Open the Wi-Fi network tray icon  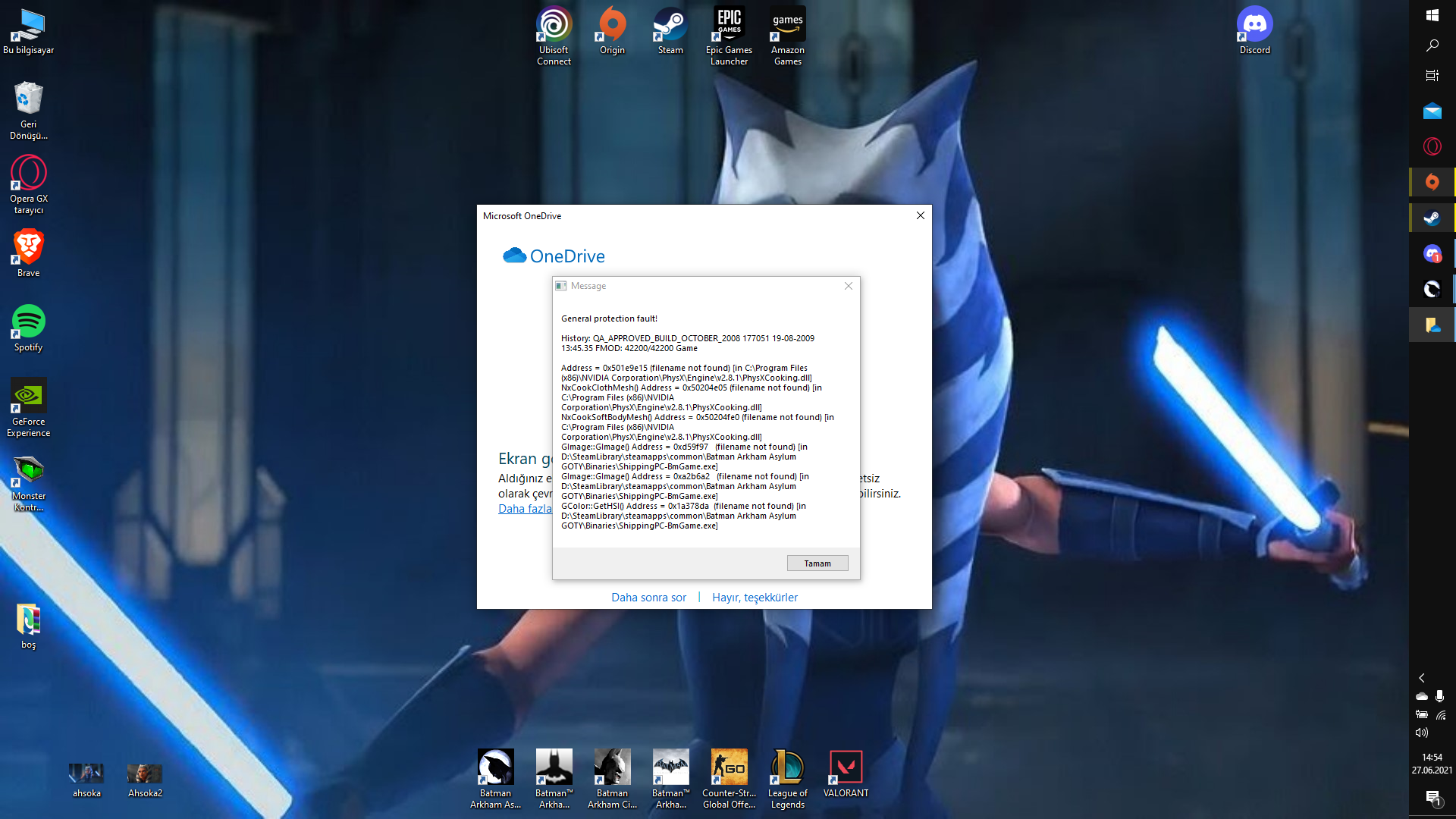pos(1441,714)
